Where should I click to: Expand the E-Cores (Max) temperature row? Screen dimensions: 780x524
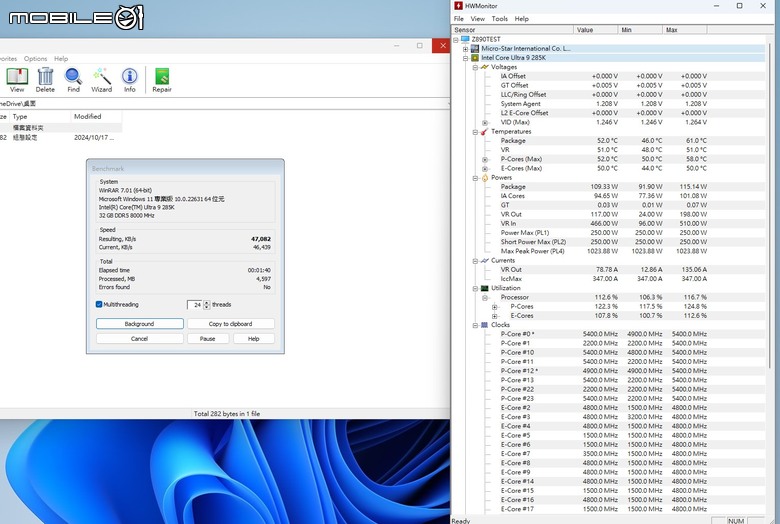(485, 169)
